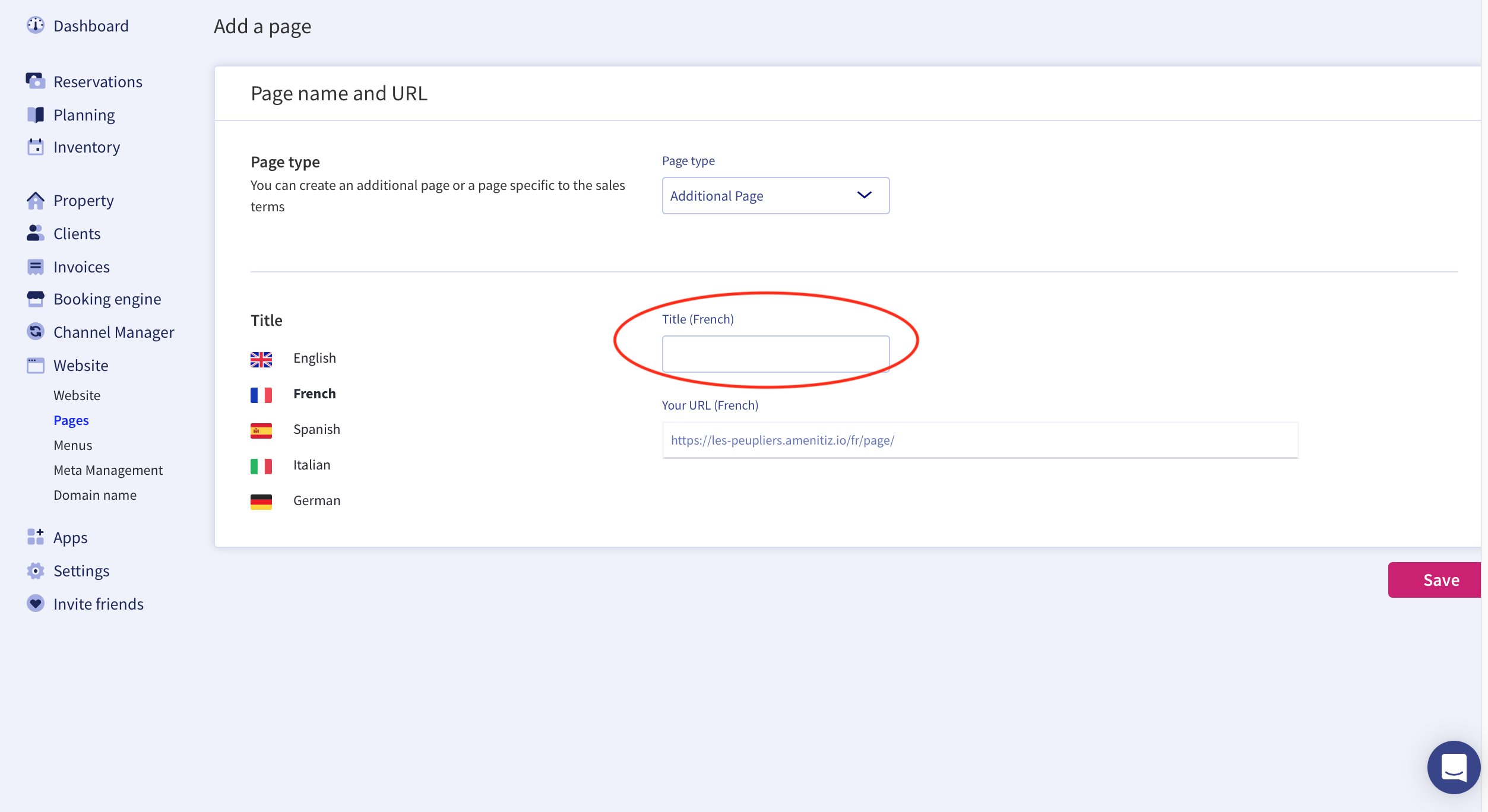The image size is (1488, 812).
Task: Open the Reservations section
Action: coord(98,81)
